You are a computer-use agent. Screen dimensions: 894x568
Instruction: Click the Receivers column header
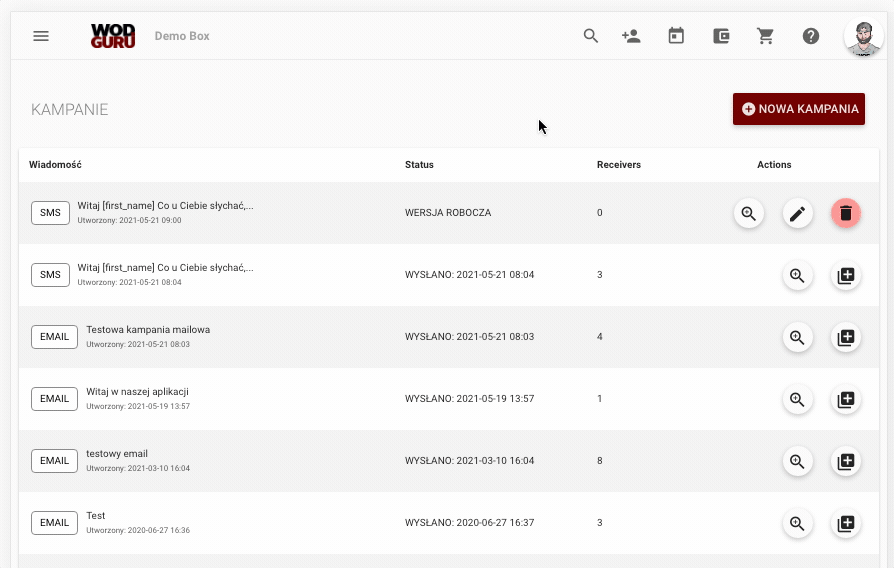tap(619, 165)
